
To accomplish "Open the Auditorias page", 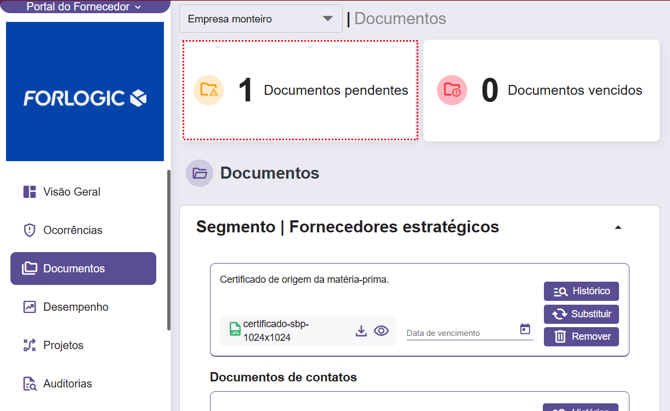I will coord(67,384).
